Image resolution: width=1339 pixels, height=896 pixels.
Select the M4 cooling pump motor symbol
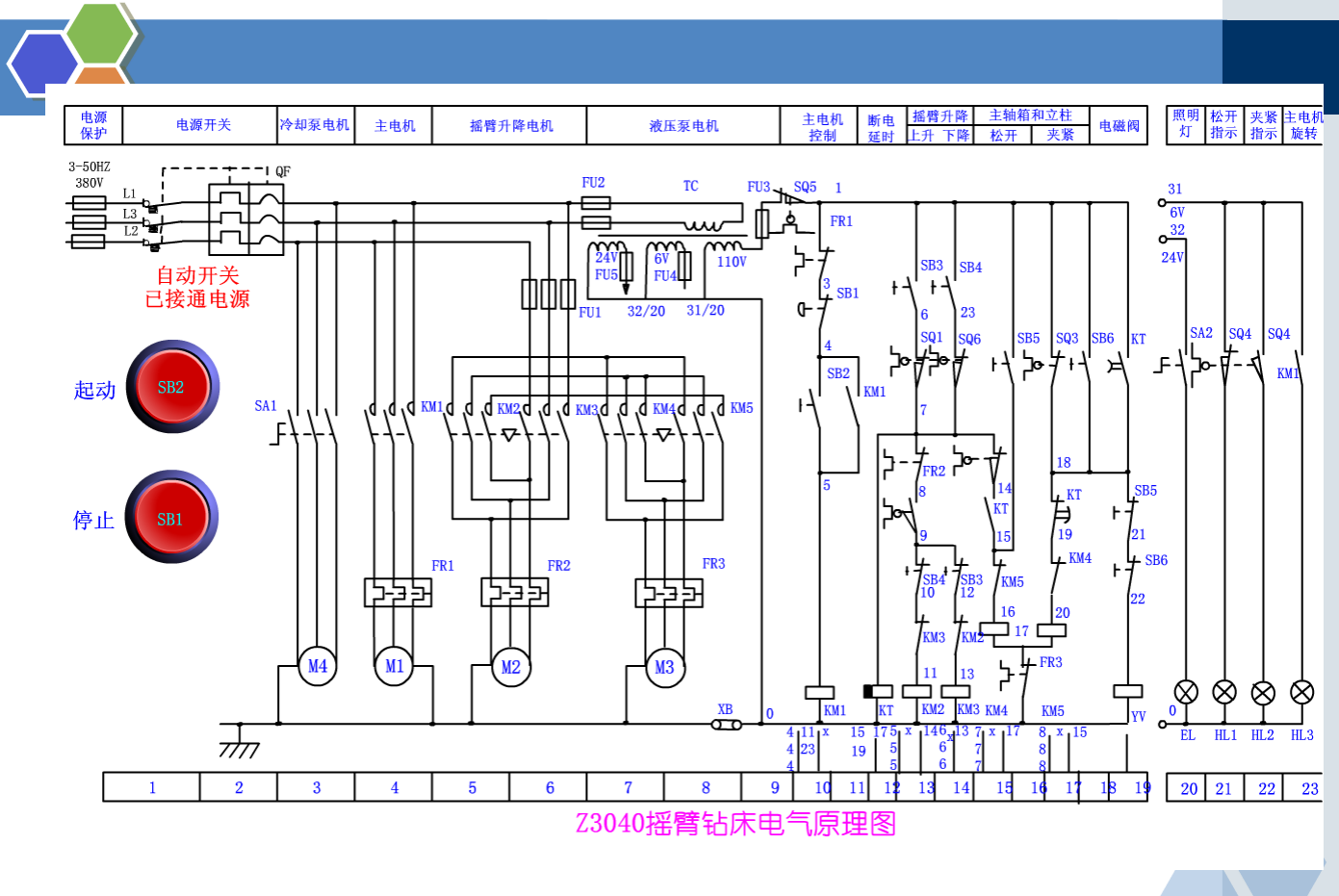pos(318,666)
